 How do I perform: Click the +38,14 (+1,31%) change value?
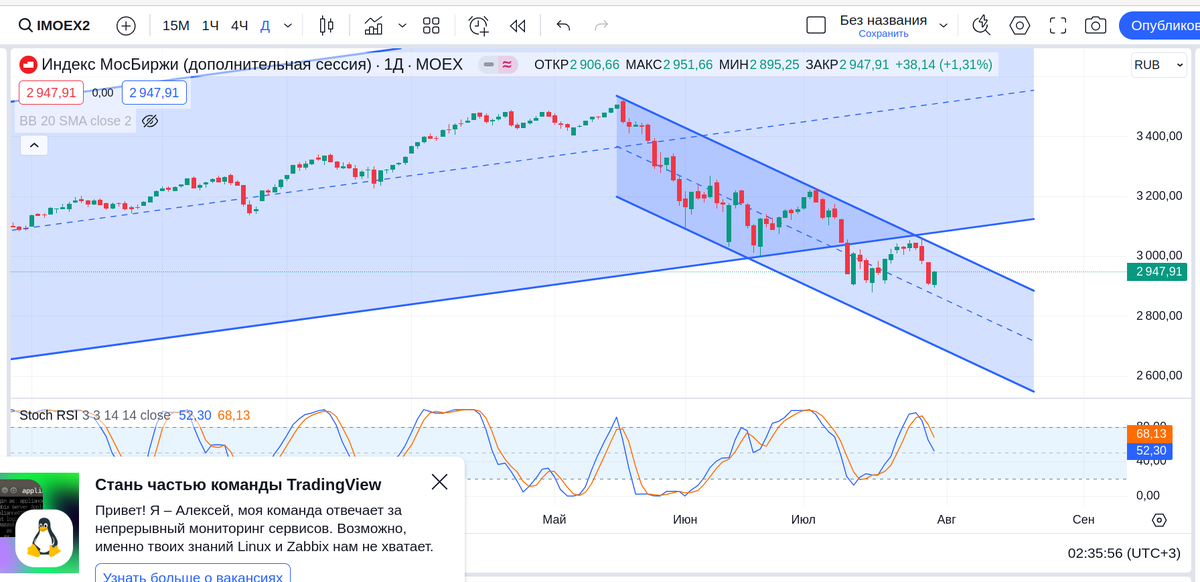coord(943,65)
